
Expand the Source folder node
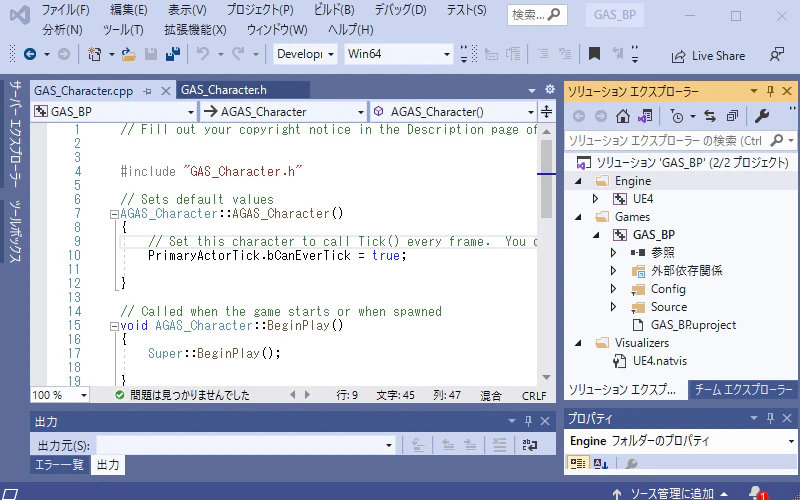coord(614,307)
